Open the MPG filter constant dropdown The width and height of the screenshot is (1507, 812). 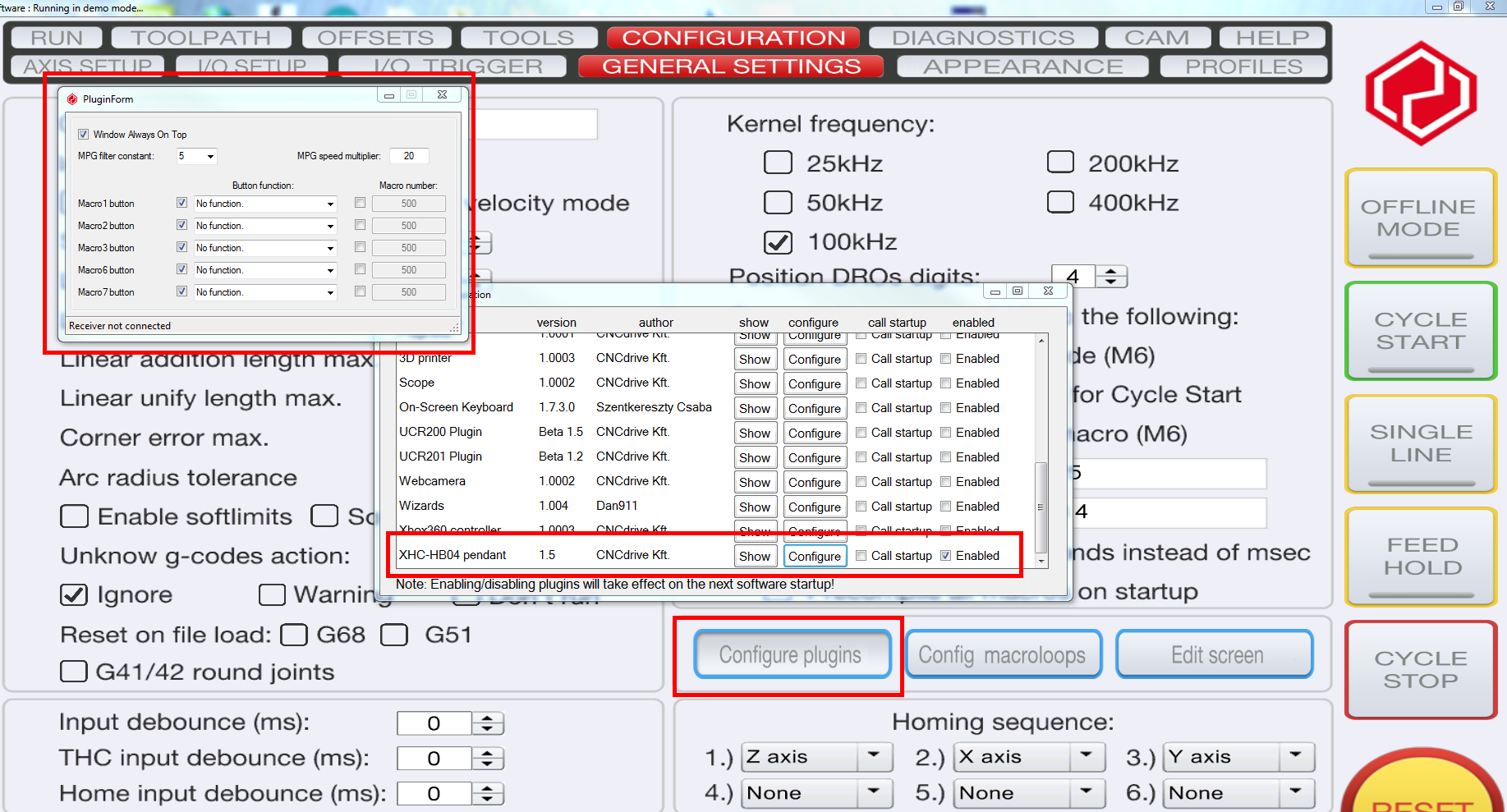coord(210,156)
